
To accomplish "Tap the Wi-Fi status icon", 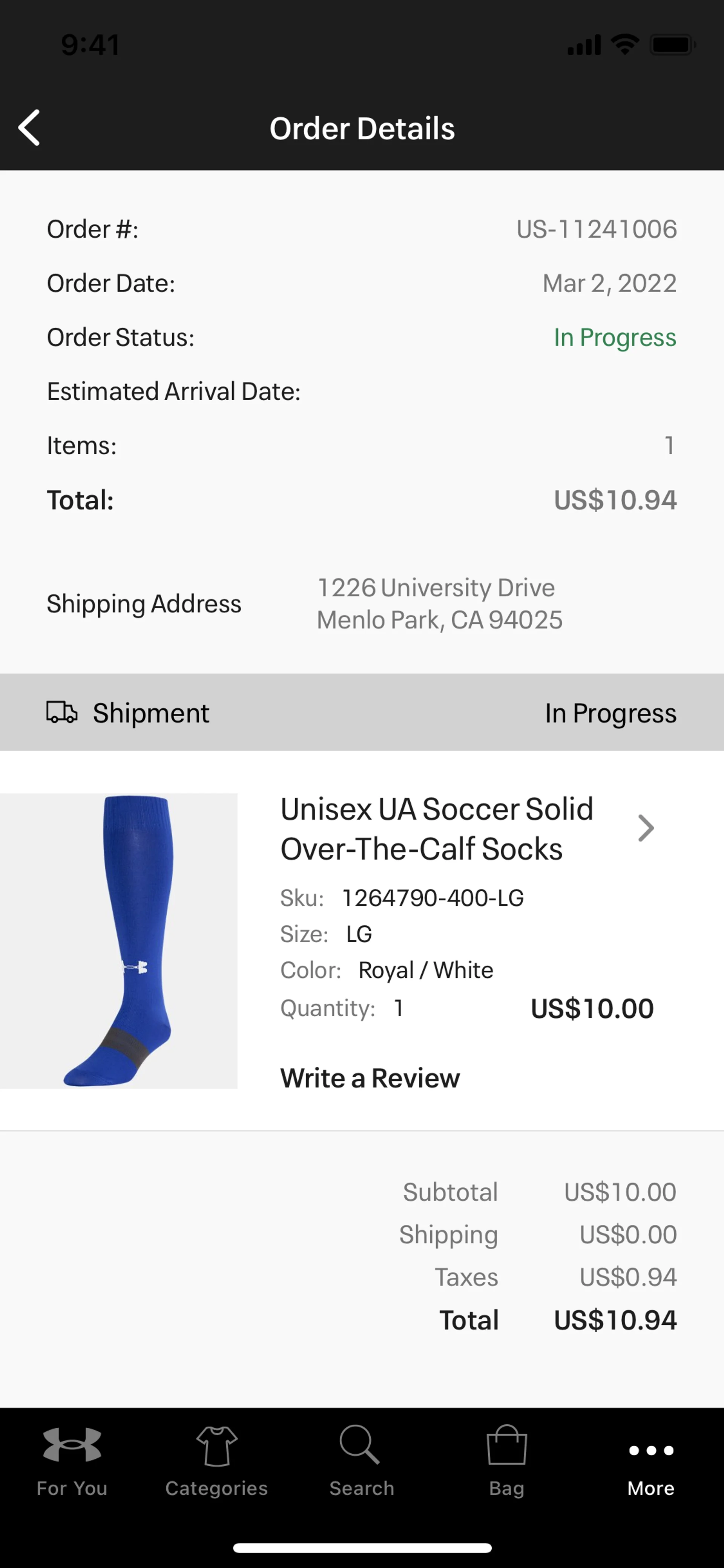I will (625, 45).
